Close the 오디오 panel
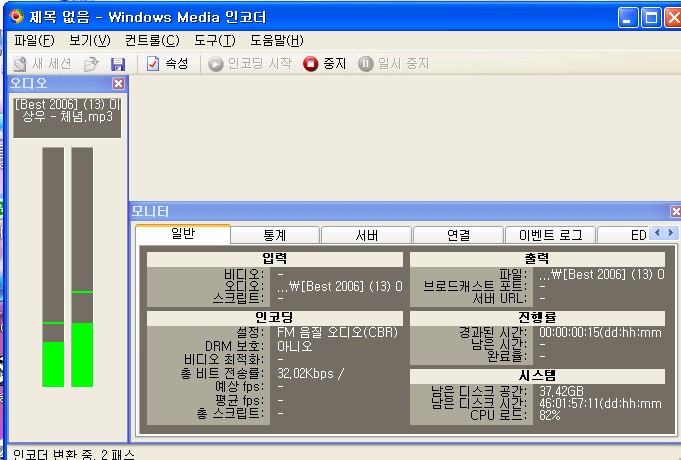 click(118, 83)
